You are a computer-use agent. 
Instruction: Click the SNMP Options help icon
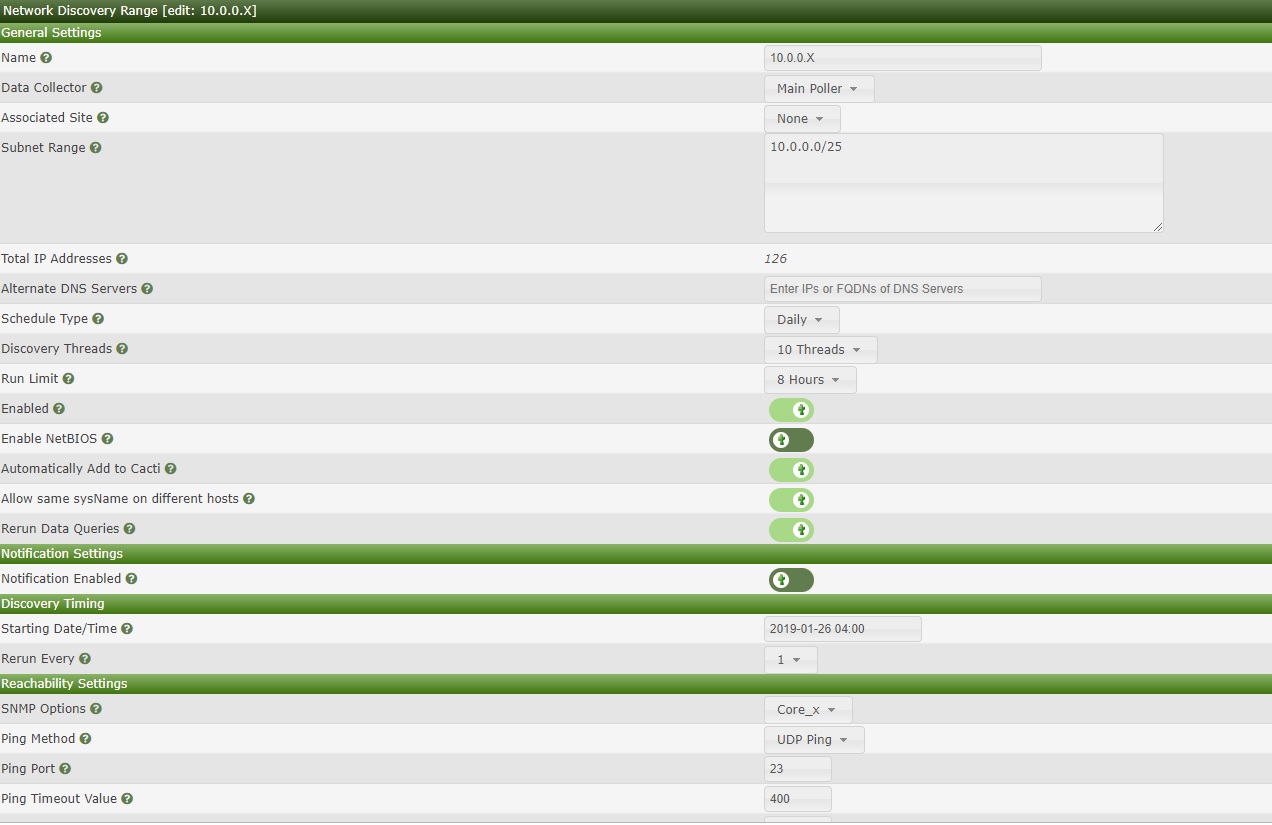(x=95, y=708)
